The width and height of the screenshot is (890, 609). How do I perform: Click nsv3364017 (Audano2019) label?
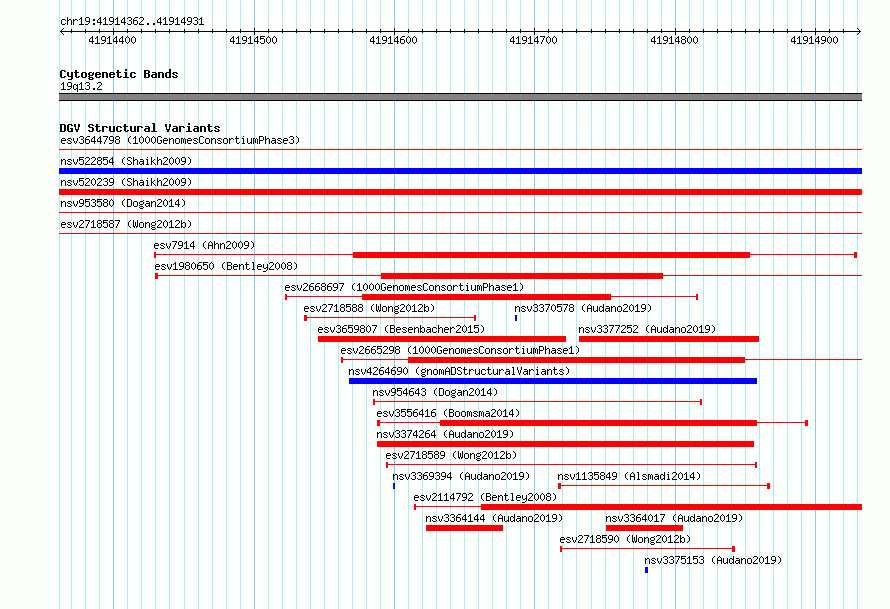674,518
